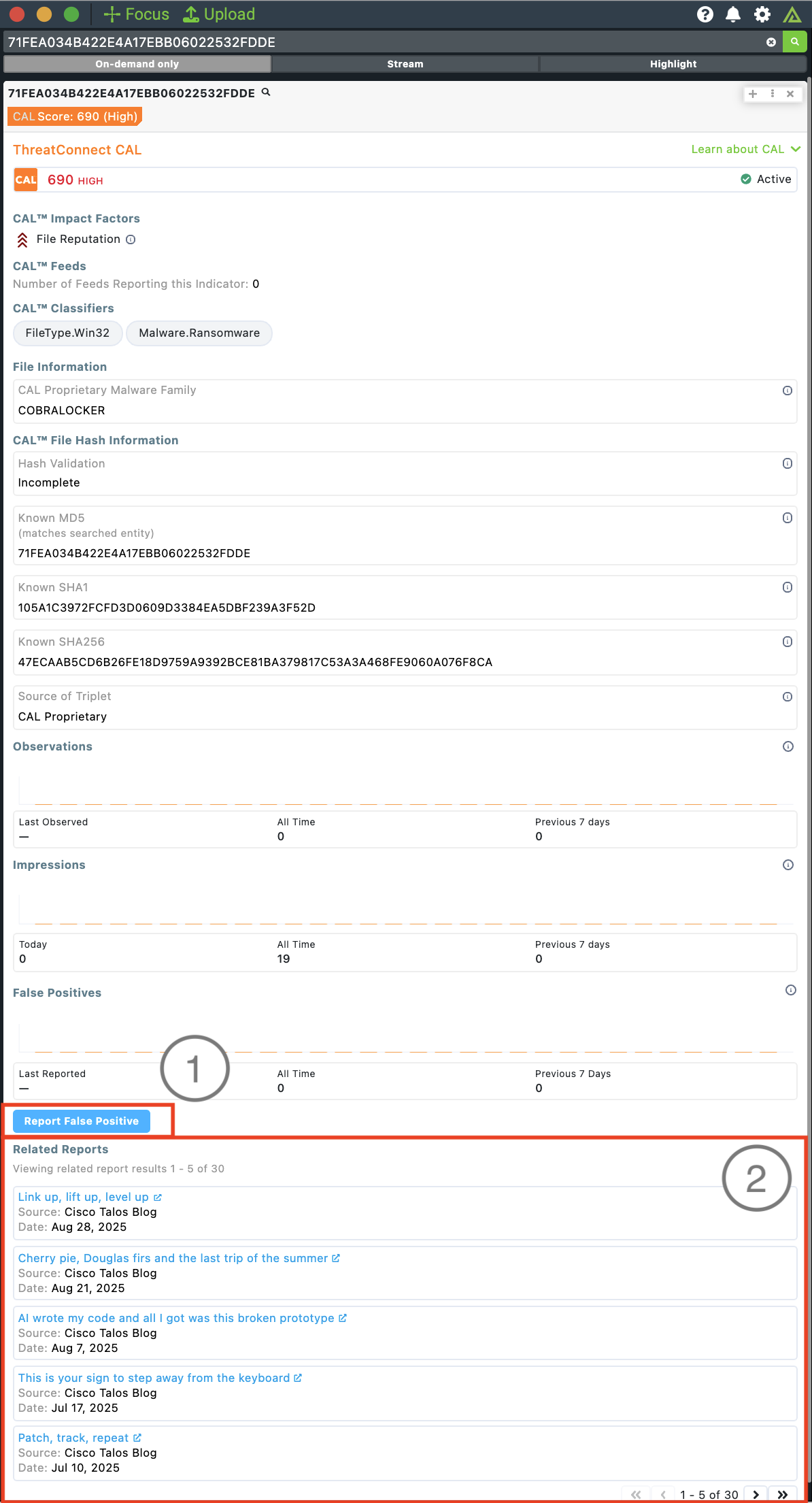Switch to On-demand only tab
The height and width of the screenshot is (1503, 812).
pyautogui.click(x=137, y=64)
